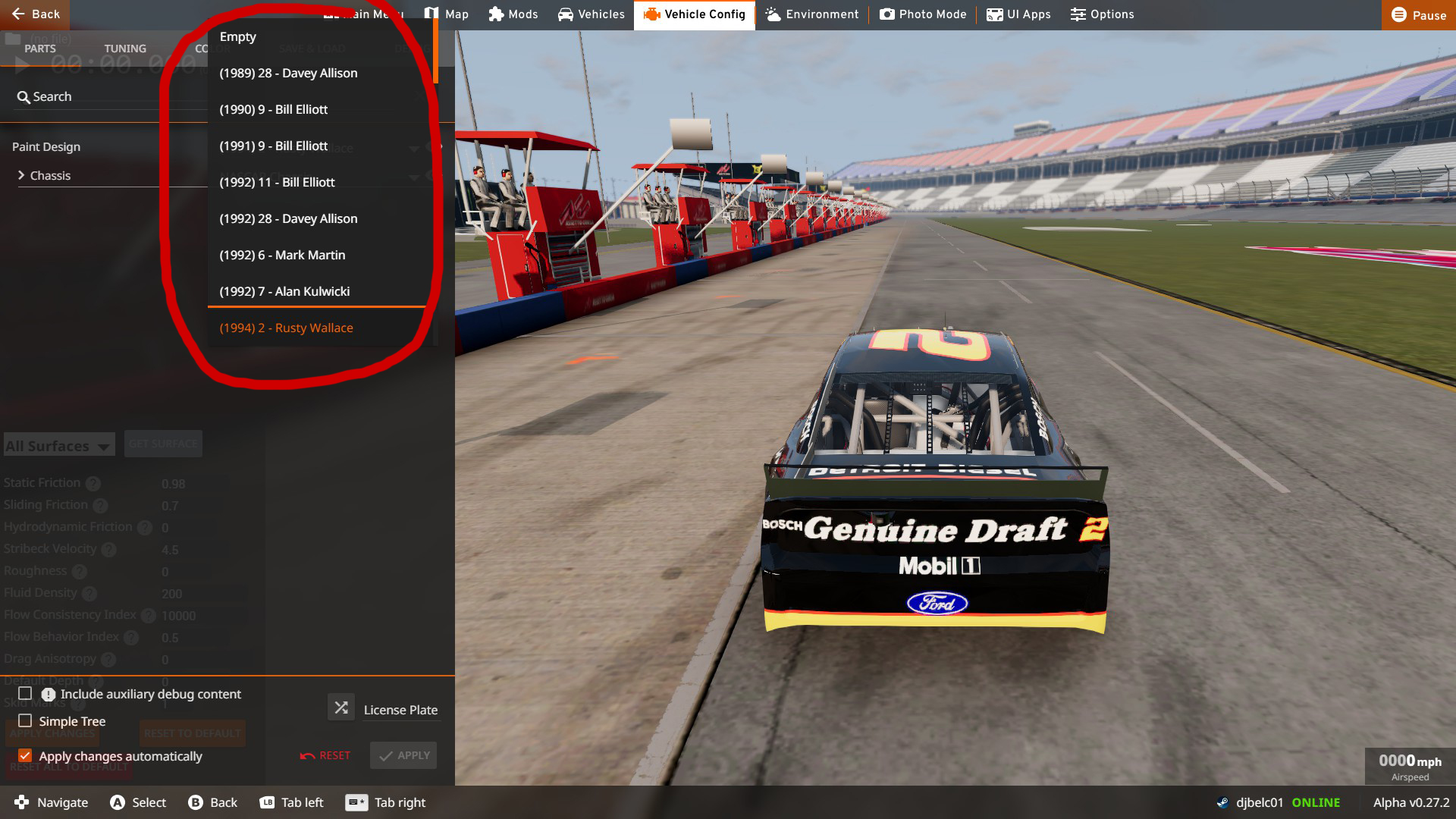Viewport: 1456px width, 819px height.
Task: Click the Pause menu hamburger icon
Action: (1399, 14)
